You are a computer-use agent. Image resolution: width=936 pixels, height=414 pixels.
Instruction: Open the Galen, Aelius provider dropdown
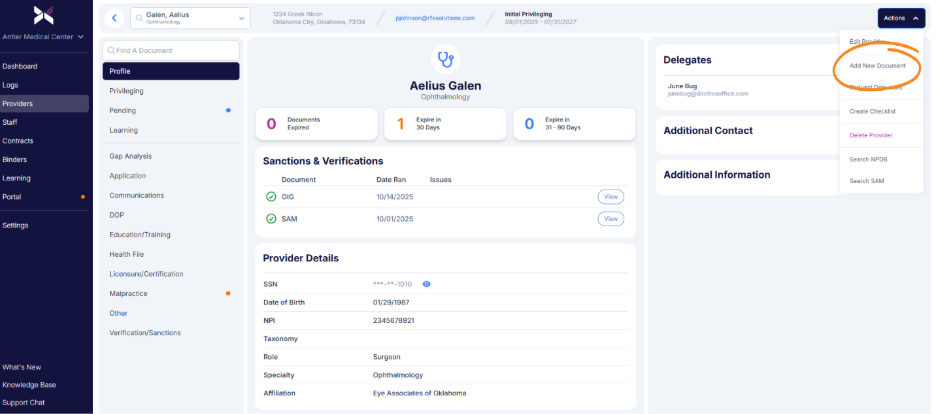[x=190, y=18]
